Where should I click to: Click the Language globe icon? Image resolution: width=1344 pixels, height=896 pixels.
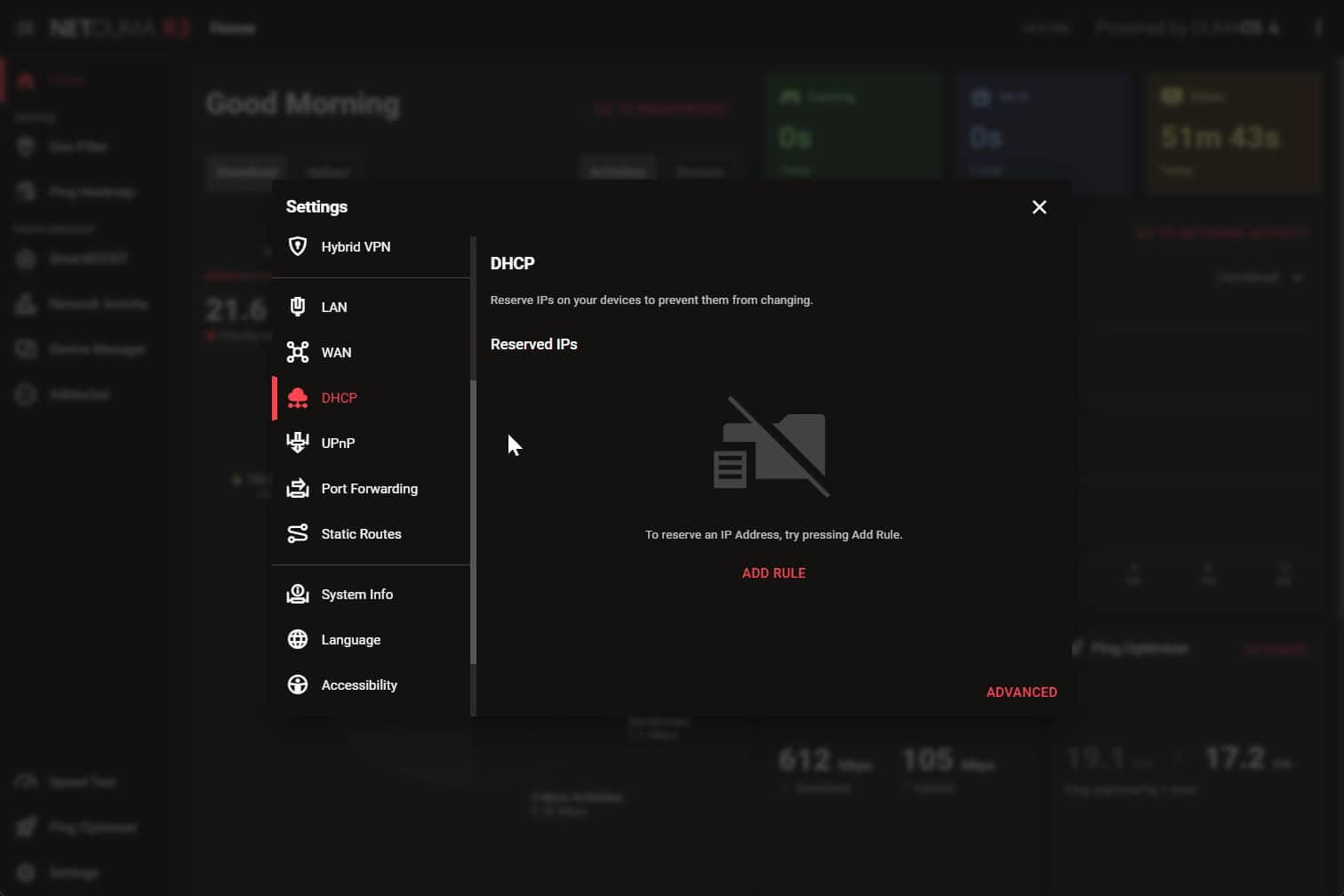pyautogui.click(x=298, y=639)
